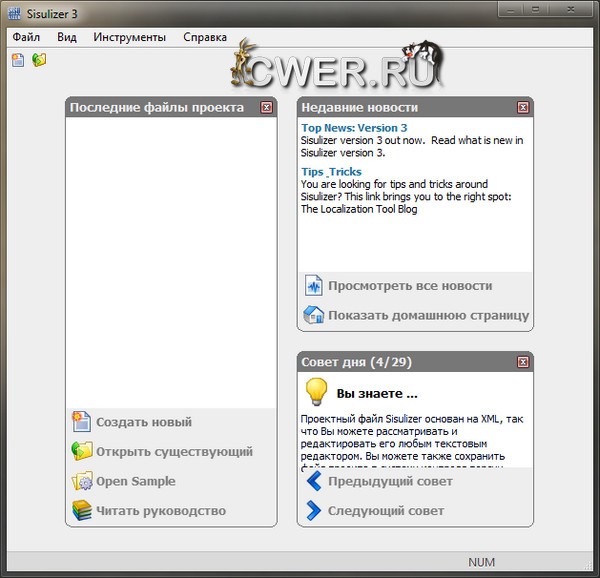The height and width of the screenshot is (578, 600).
Task: Click the open project folder toolbar icon
Action: pos(39,60)
